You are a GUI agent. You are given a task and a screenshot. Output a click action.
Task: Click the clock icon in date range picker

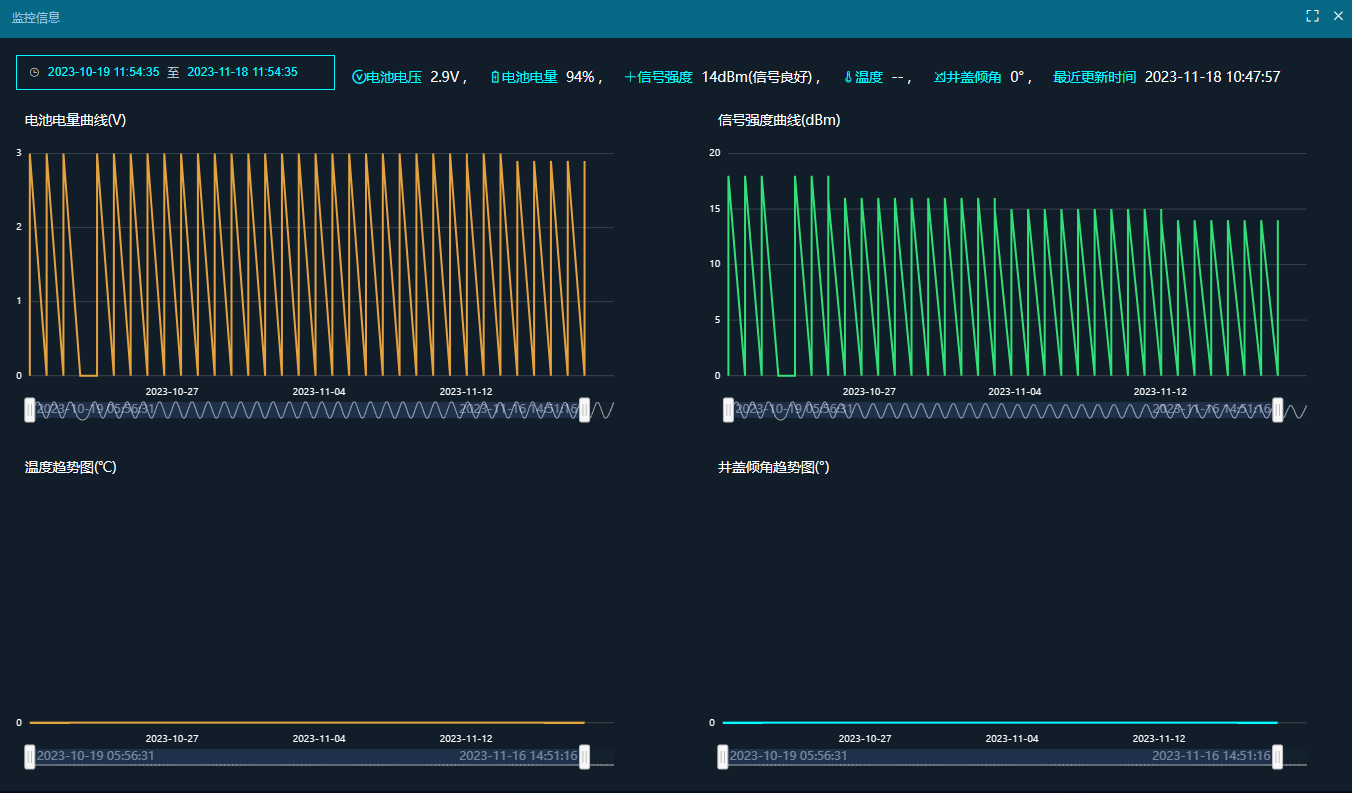point(34,73)
